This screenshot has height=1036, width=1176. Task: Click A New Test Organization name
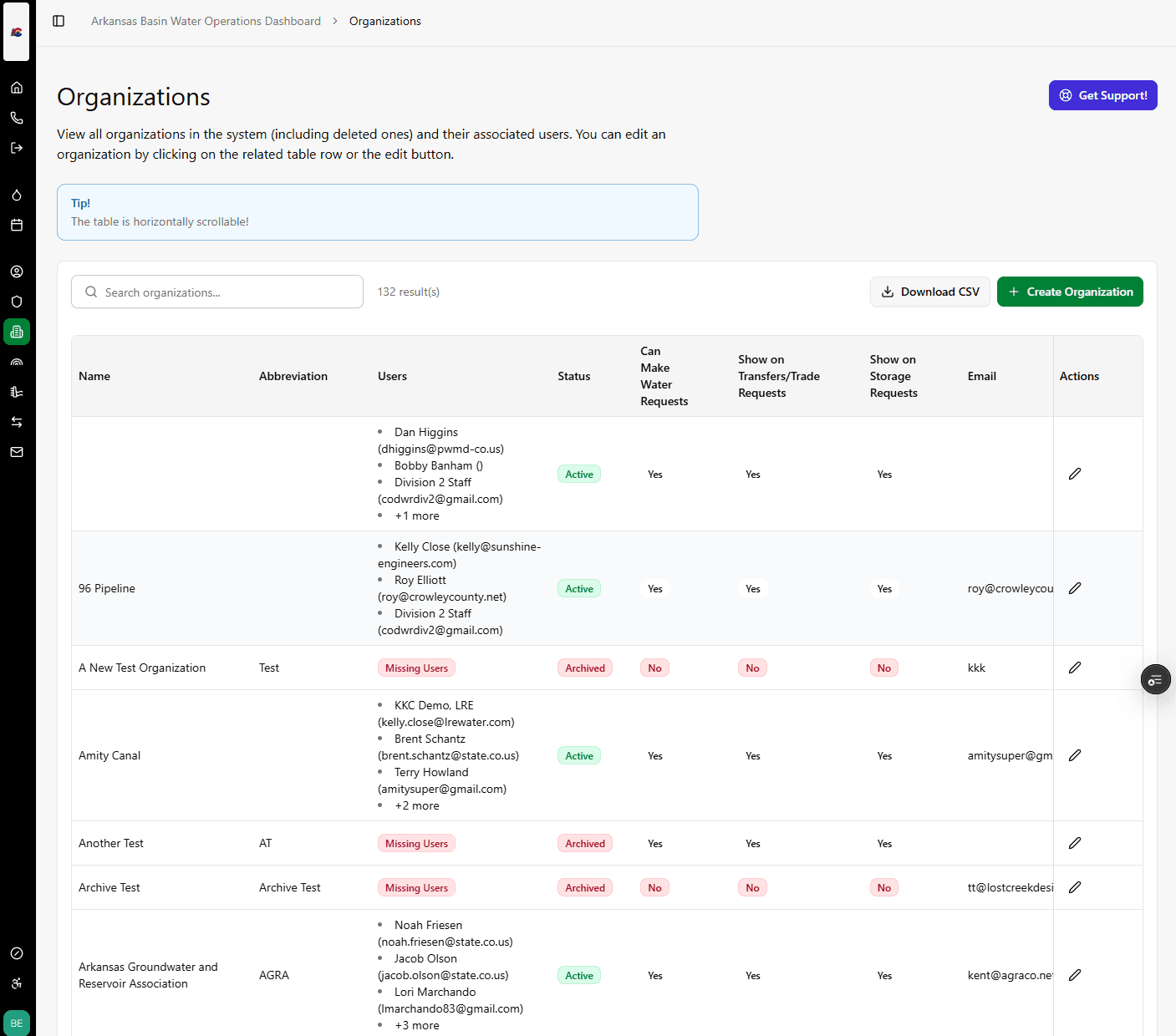(142, 668)
